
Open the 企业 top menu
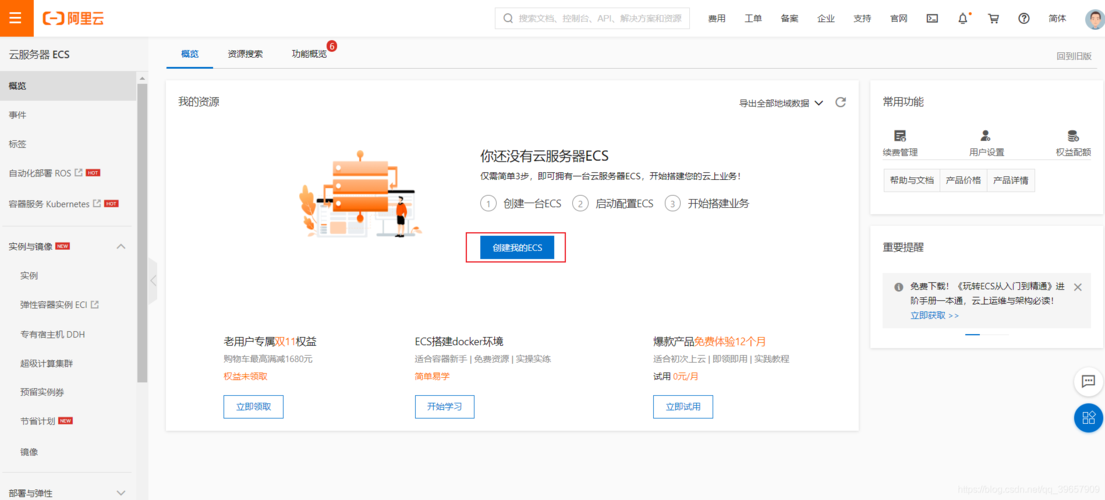click(x=826, y=19)
